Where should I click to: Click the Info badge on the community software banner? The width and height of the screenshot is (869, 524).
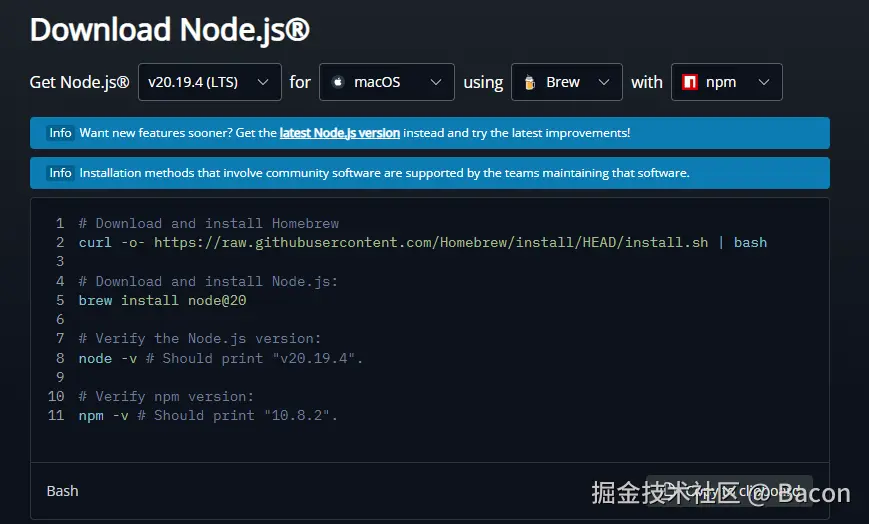coord(60,173)
